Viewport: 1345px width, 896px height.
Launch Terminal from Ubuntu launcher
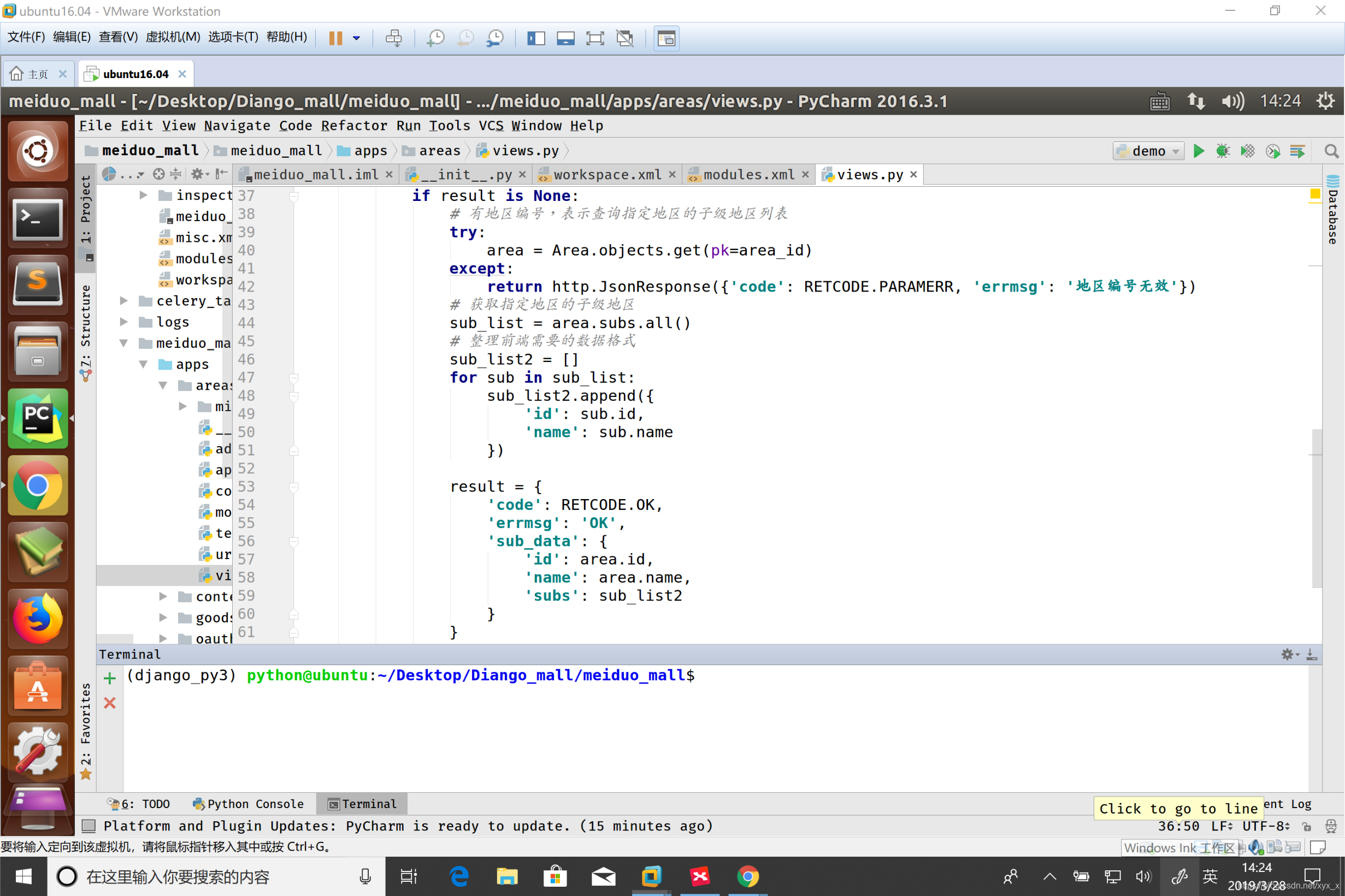[38, 218]
